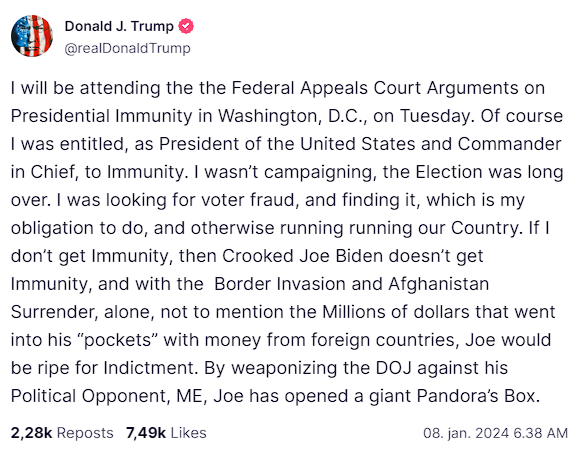Image resolution: width=582 pixels, height=450 pixels.
Task: Click the words Presidential Immunity
Action: [x=101, y=116]
